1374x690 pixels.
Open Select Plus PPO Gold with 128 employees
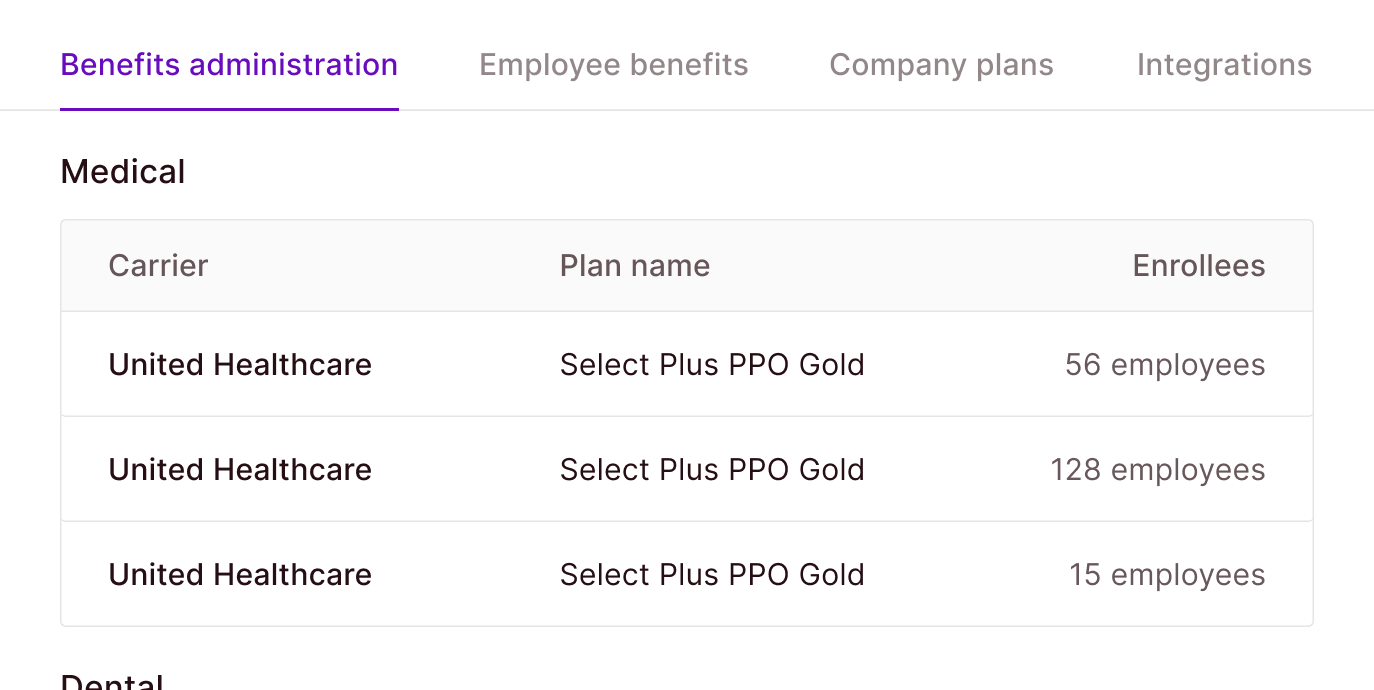[711, 470]
